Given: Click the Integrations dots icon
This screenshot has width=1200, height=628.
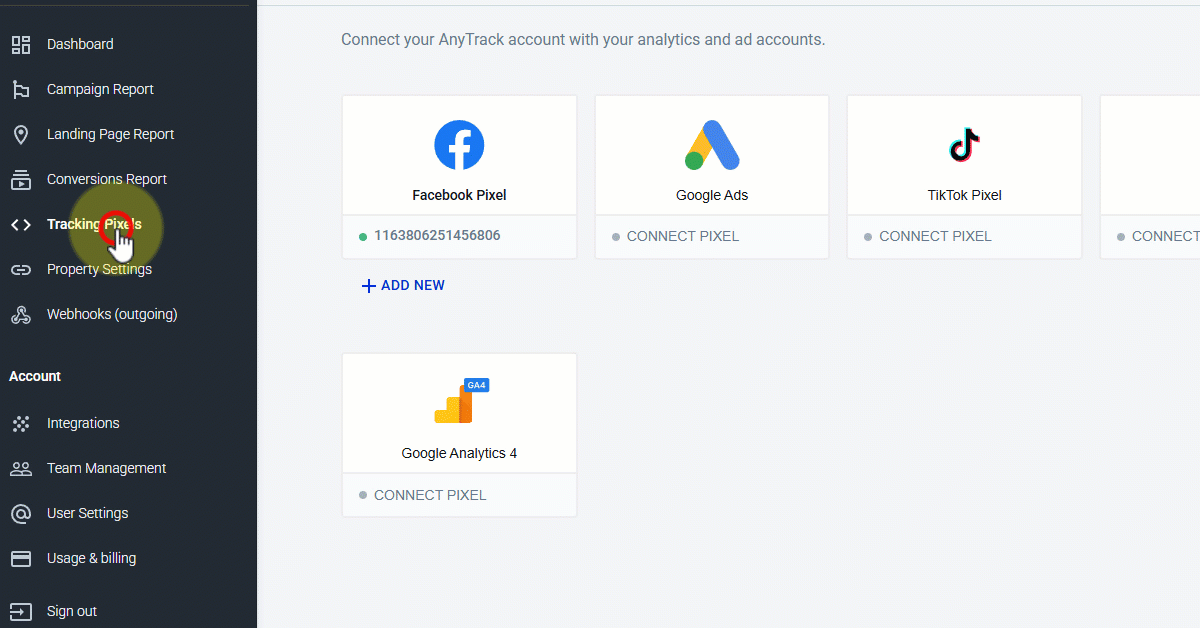Looking at the screenshot, I should (21, 423).
